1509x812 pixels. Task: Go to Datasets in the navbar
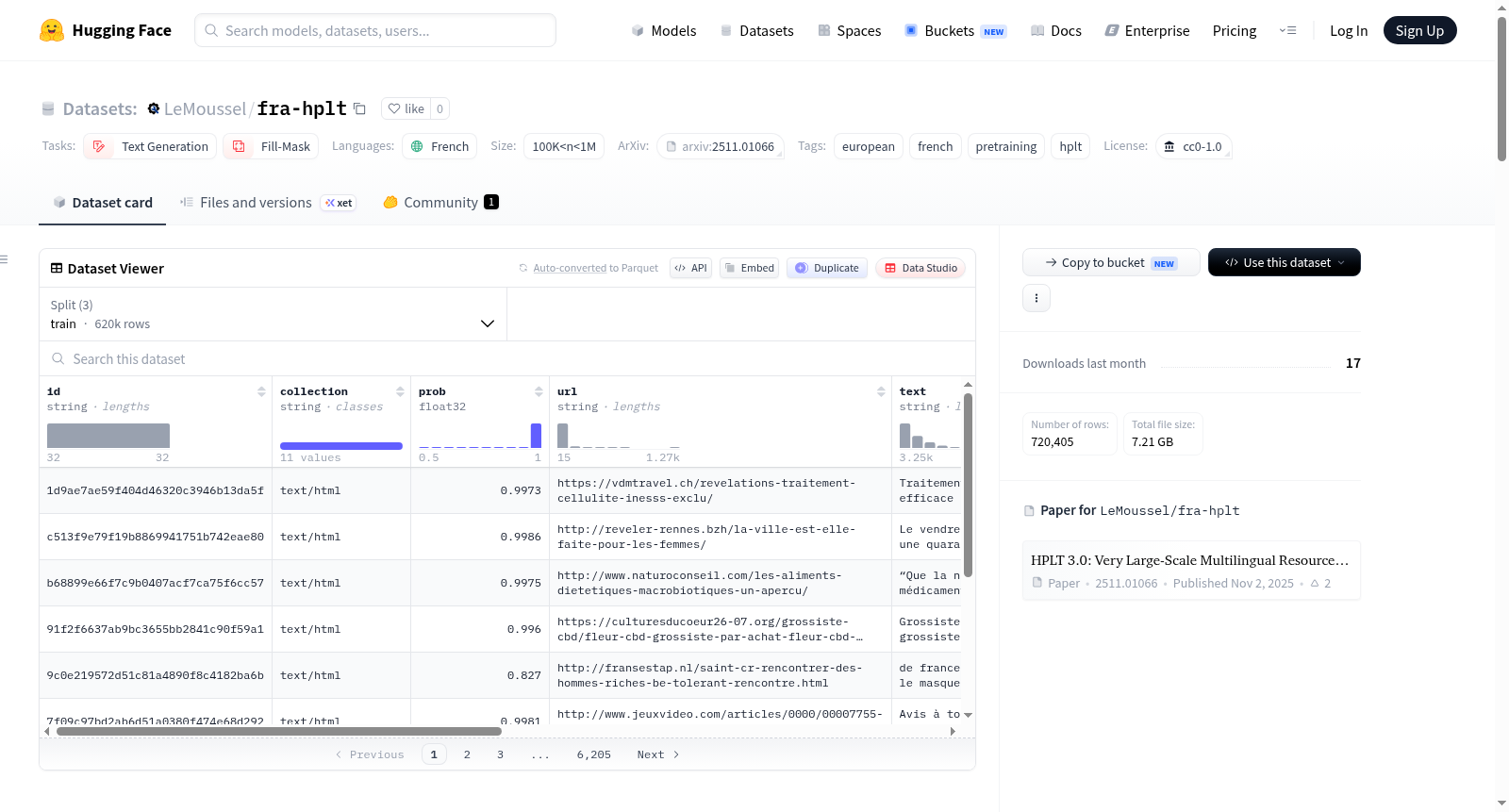pos(757,30)
